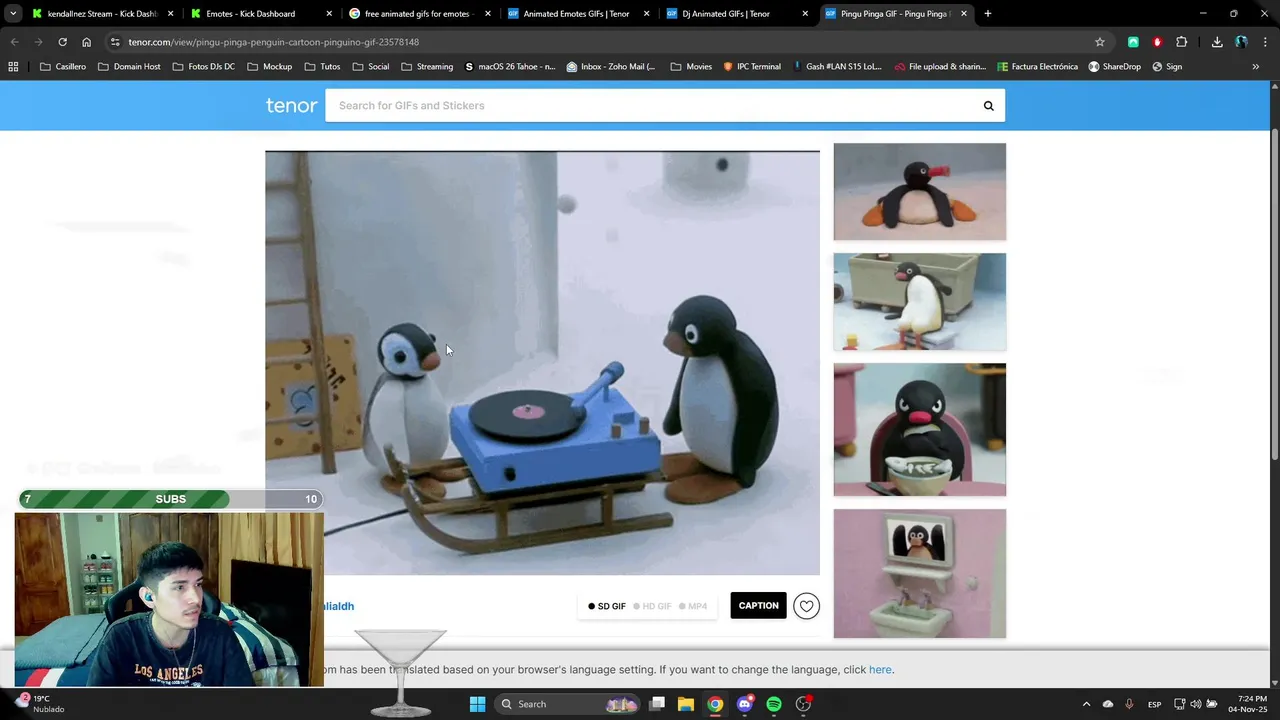
Task: Open the Movies bookmark folder
Action: point(691,66)
